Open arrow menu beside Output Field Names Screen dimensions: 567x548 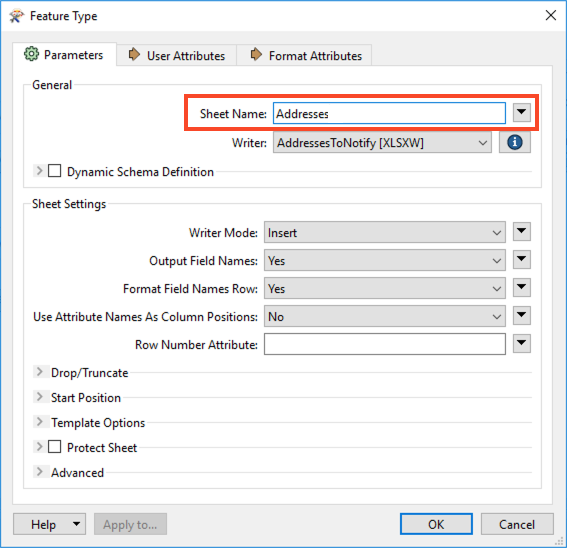coord(521,259)
